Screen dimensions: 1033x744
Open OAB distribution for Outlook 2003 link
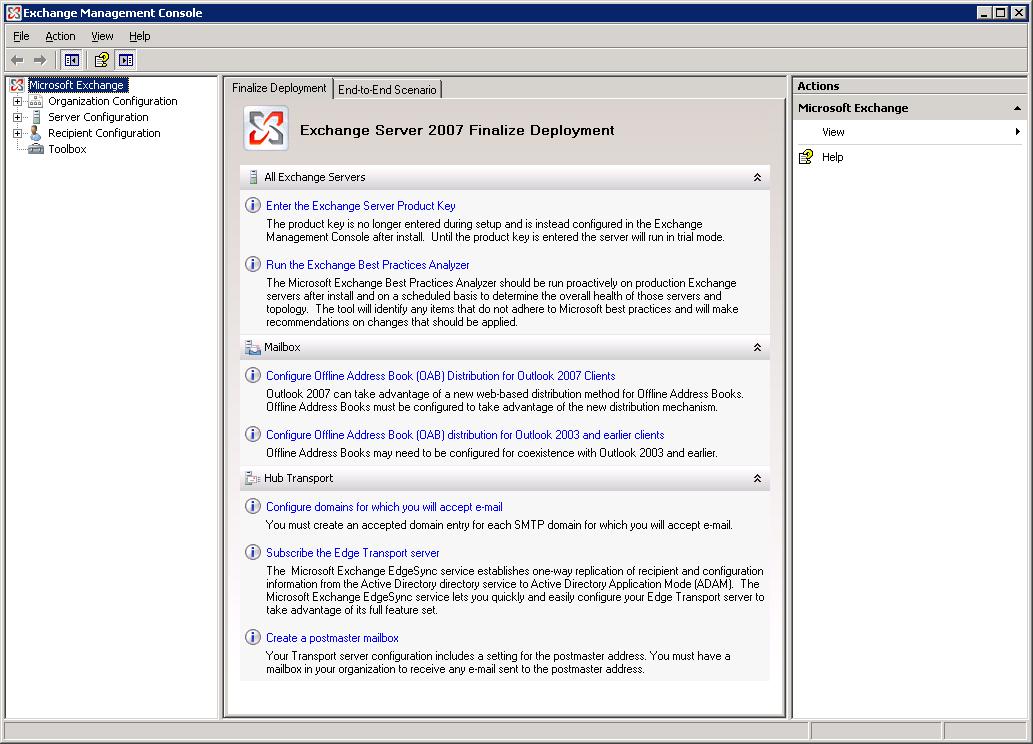pos(465,435)
